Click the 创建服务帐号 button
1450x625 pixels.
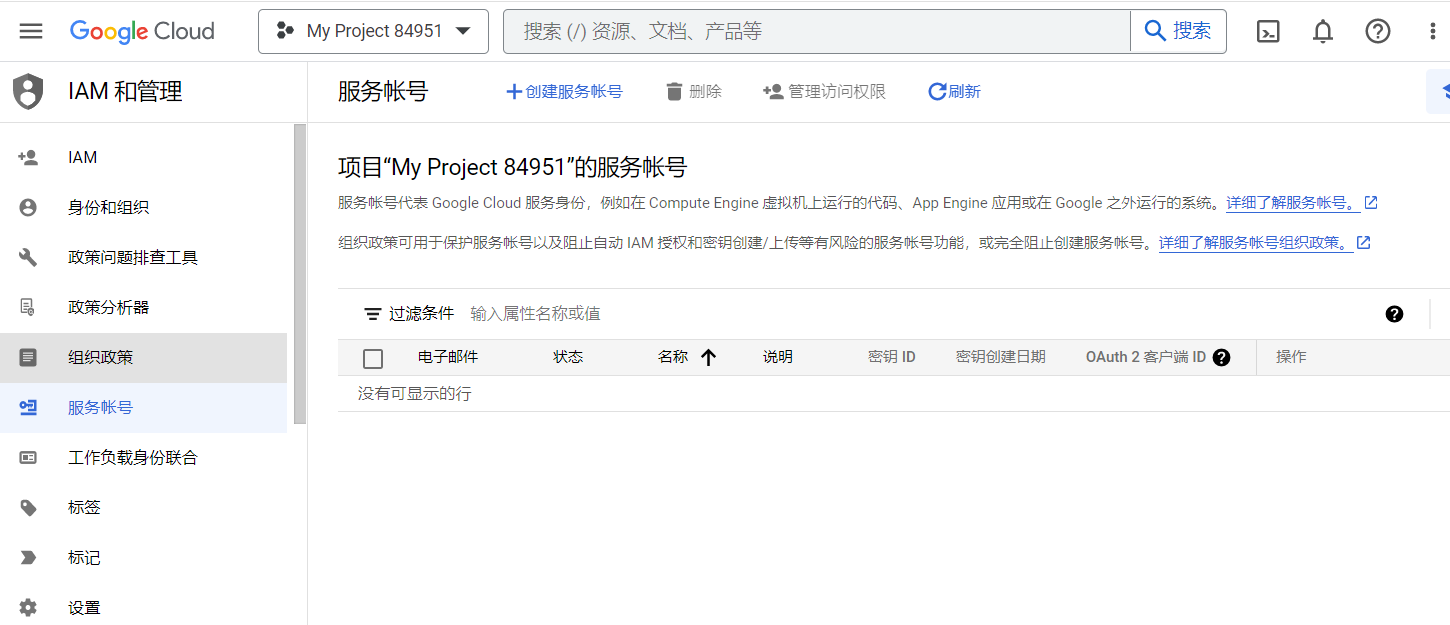(x=564, y=91)
